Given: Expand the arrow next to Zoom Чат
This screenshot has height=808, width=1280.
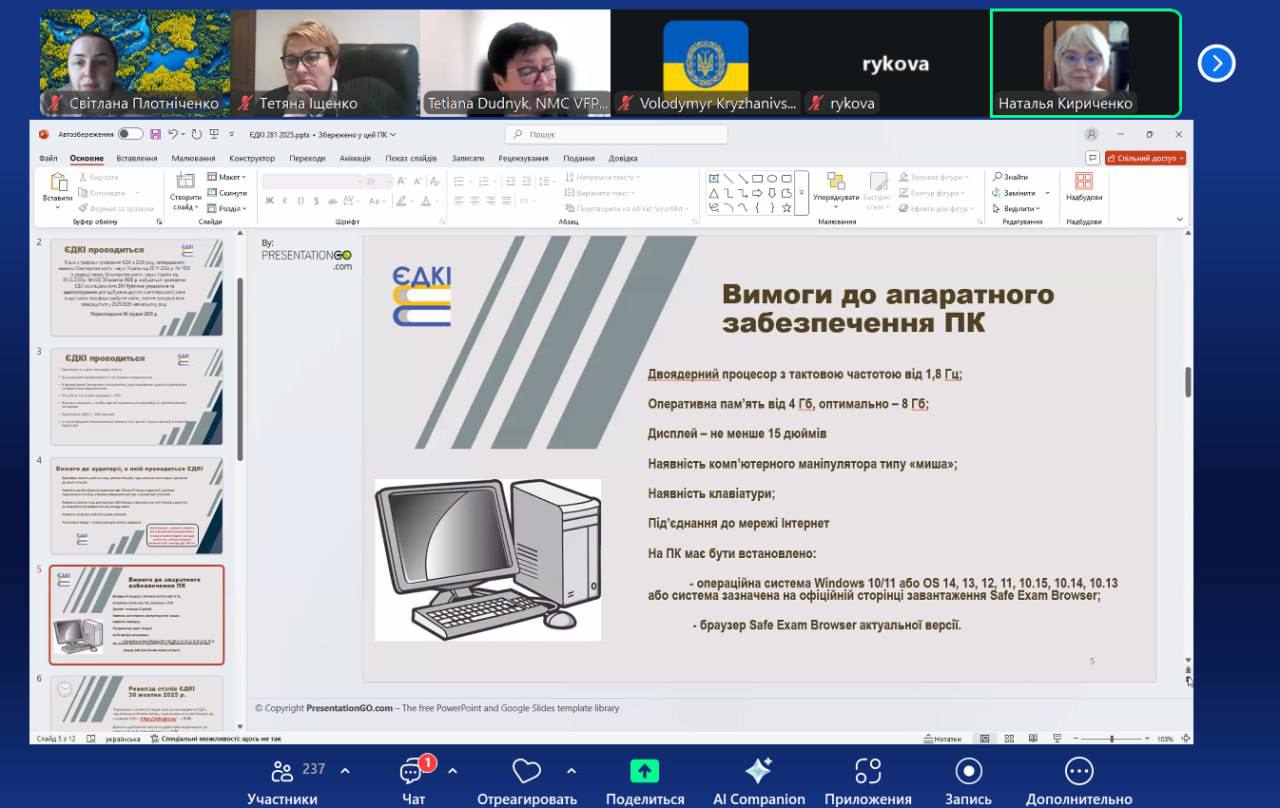Looking at the screenshot, I should 452,770.
